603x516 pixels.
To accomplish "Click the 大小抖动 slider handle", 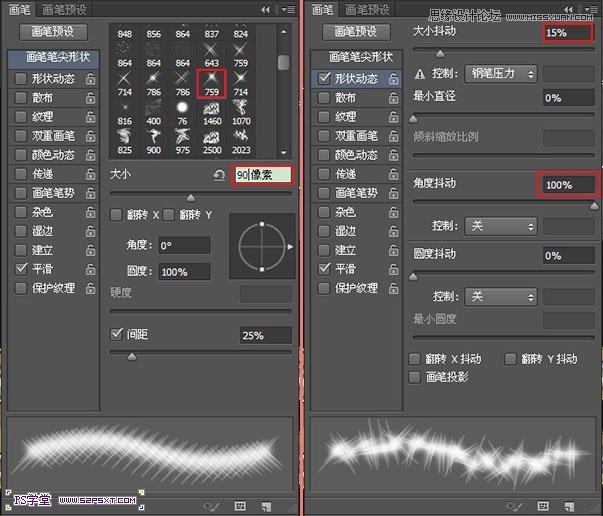I will pyautogui.click(x=440, y=53).
